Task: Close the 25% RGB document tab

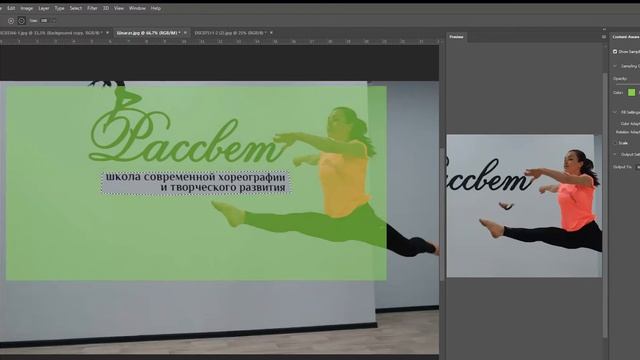Action: 271,33
